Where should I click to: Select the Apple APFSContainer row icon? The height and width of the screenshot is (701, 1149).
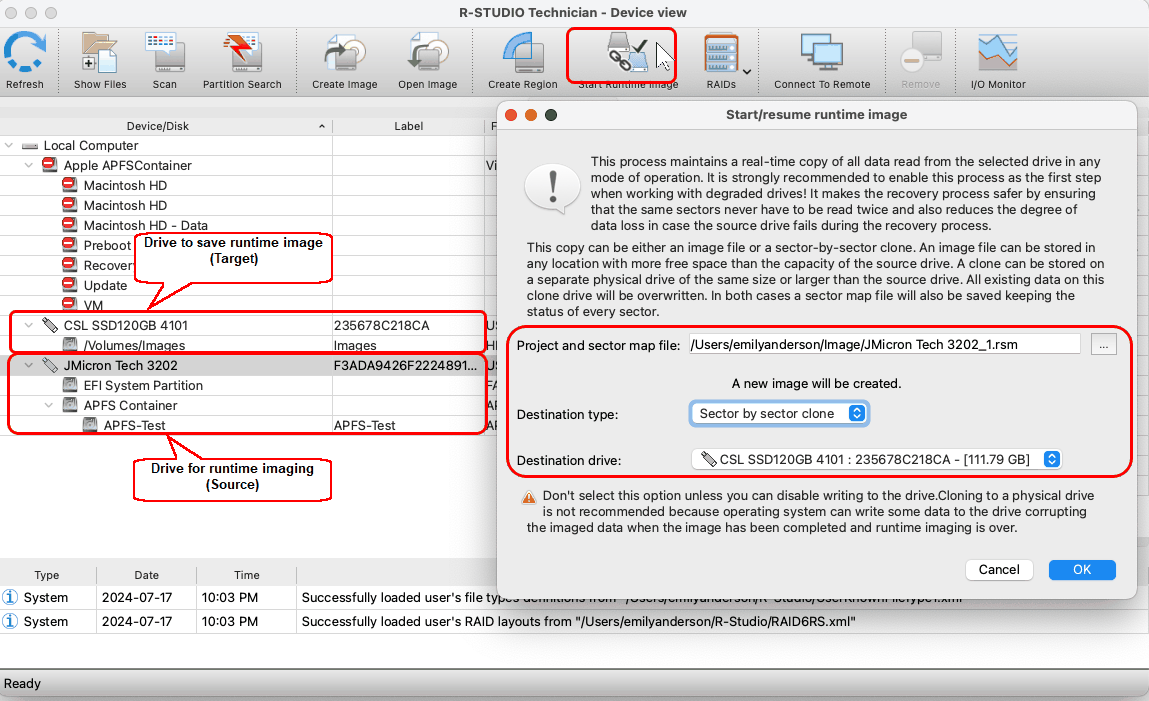50,165
